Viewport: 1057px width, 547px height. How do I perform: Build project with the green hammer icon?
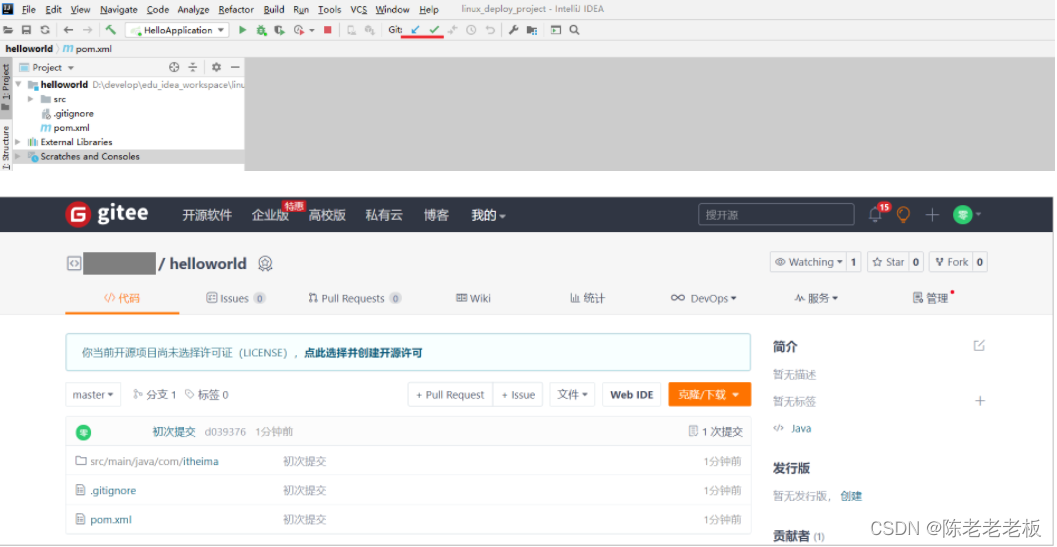click(111, 30)
